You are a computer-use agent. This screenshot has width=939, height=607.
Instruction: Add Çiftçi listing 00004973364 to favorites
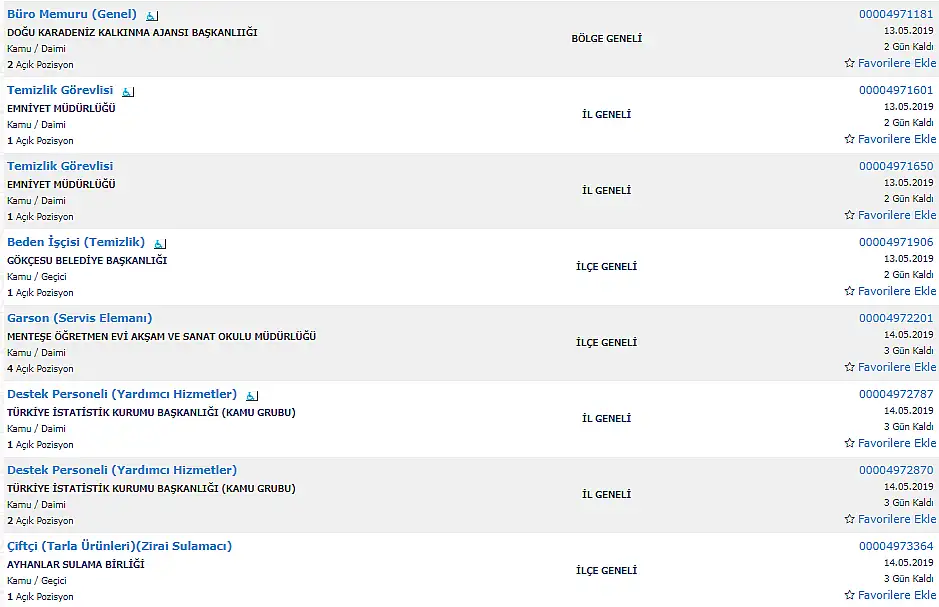point(890,595)
